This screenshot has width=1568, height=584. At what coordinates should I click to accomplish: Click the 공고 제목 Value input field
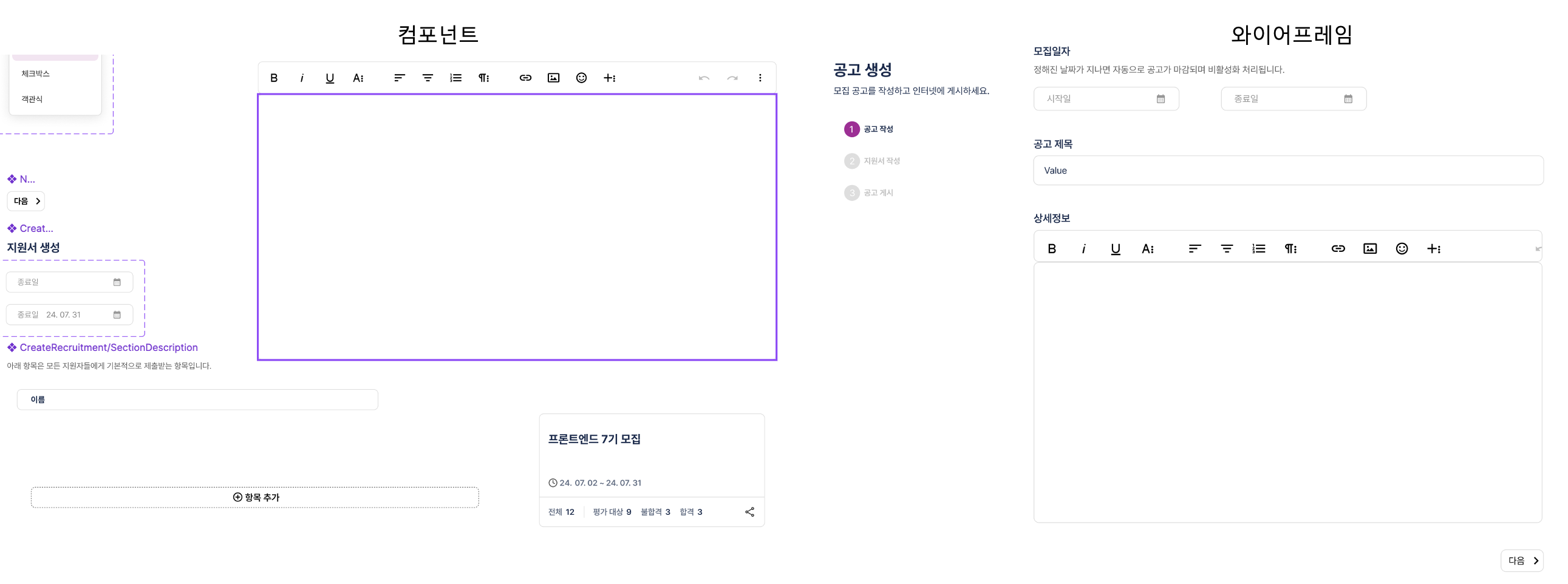coord(1287,171)
